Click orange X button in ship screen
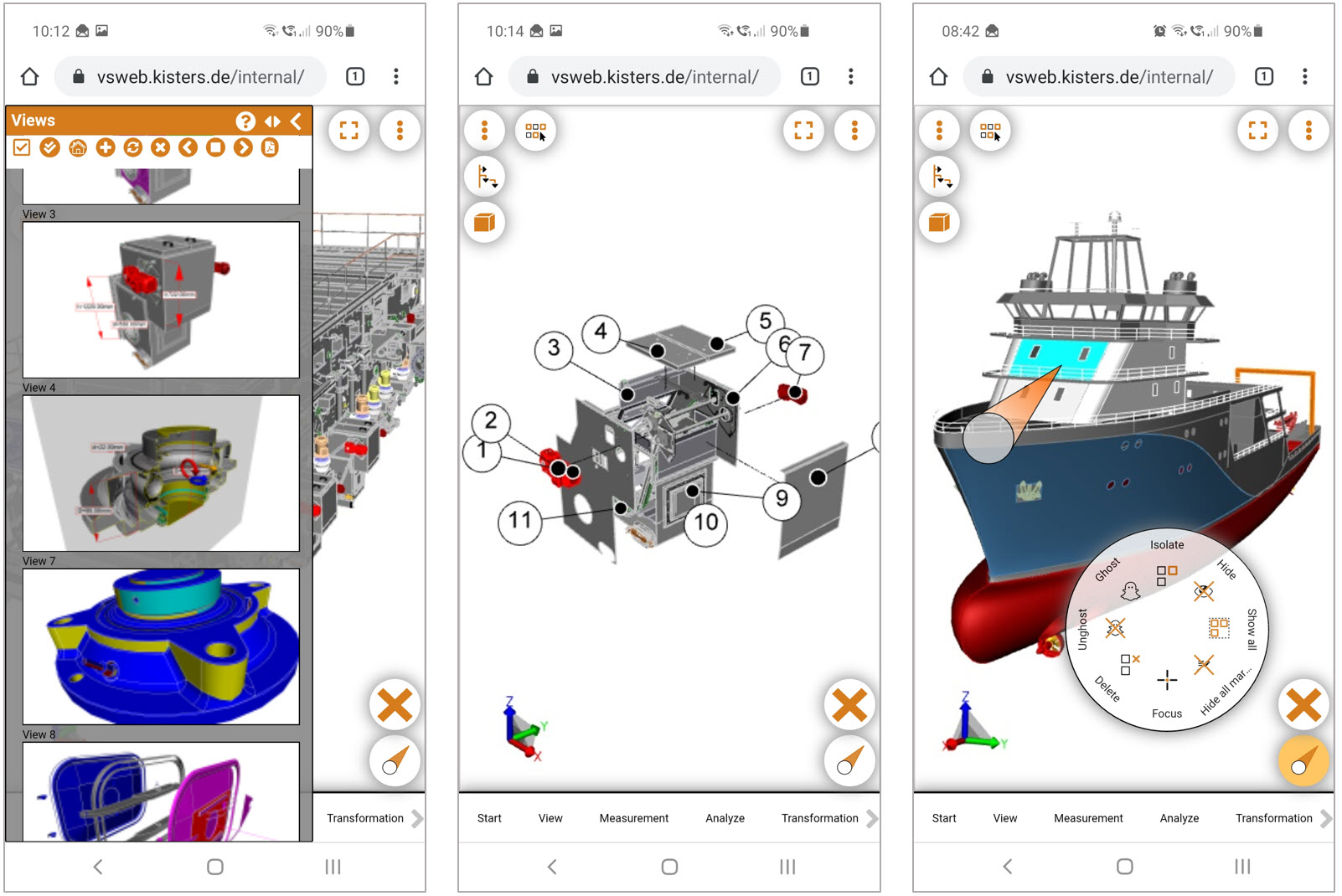Screen dimensions: 1342x896 [1303, 705]
